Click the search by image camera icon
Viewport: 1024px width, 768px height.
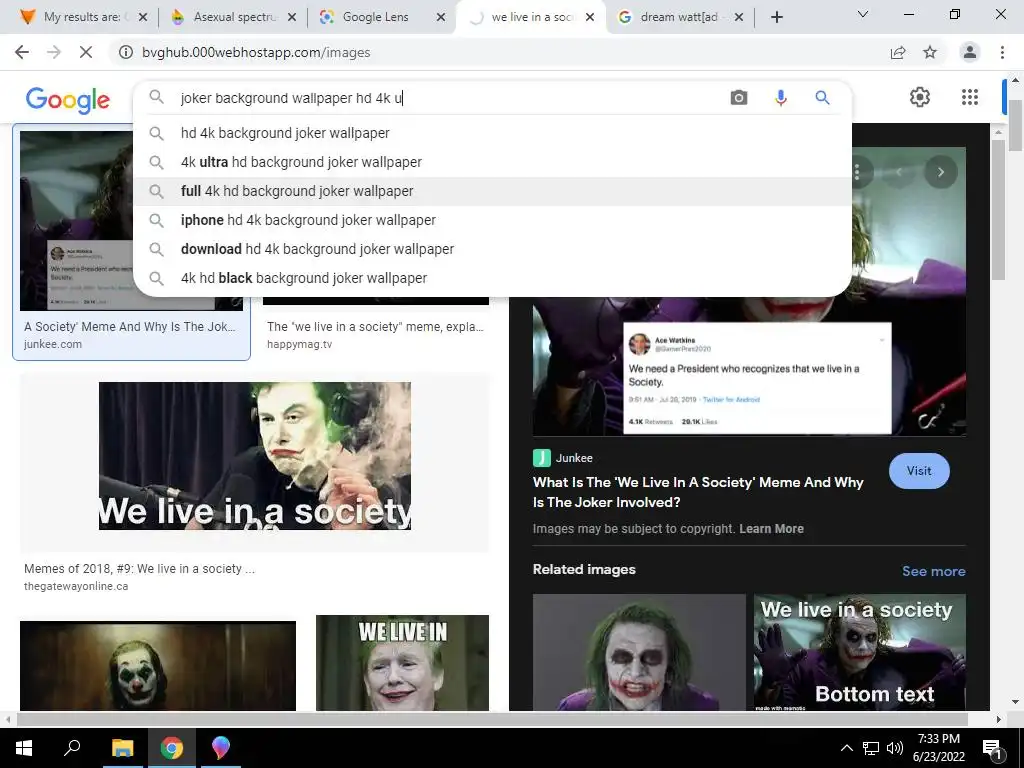739,98
